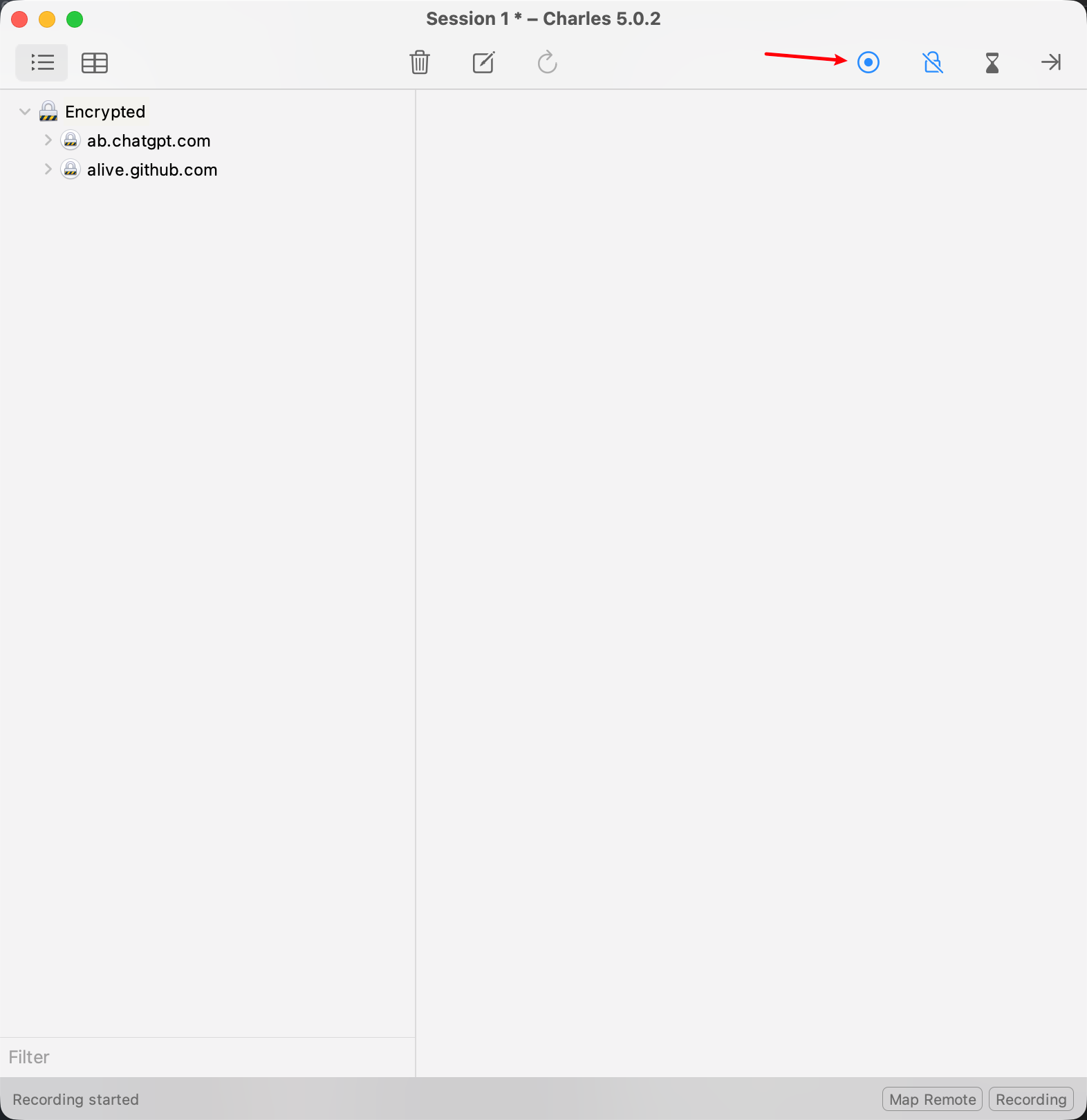This screenshot has height=1120, width=1087.
Task: Focus the Filter input field
Action: click(x=207, y=1057)
